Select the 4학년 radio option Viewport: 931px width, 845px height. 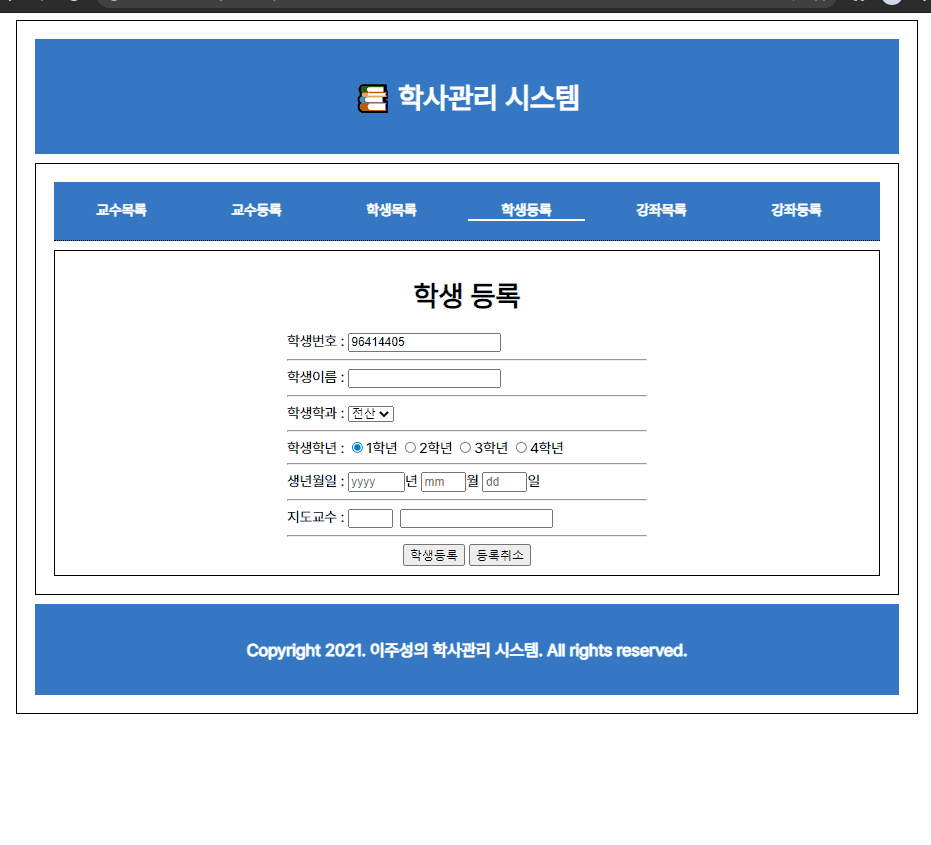pos(521,448)
